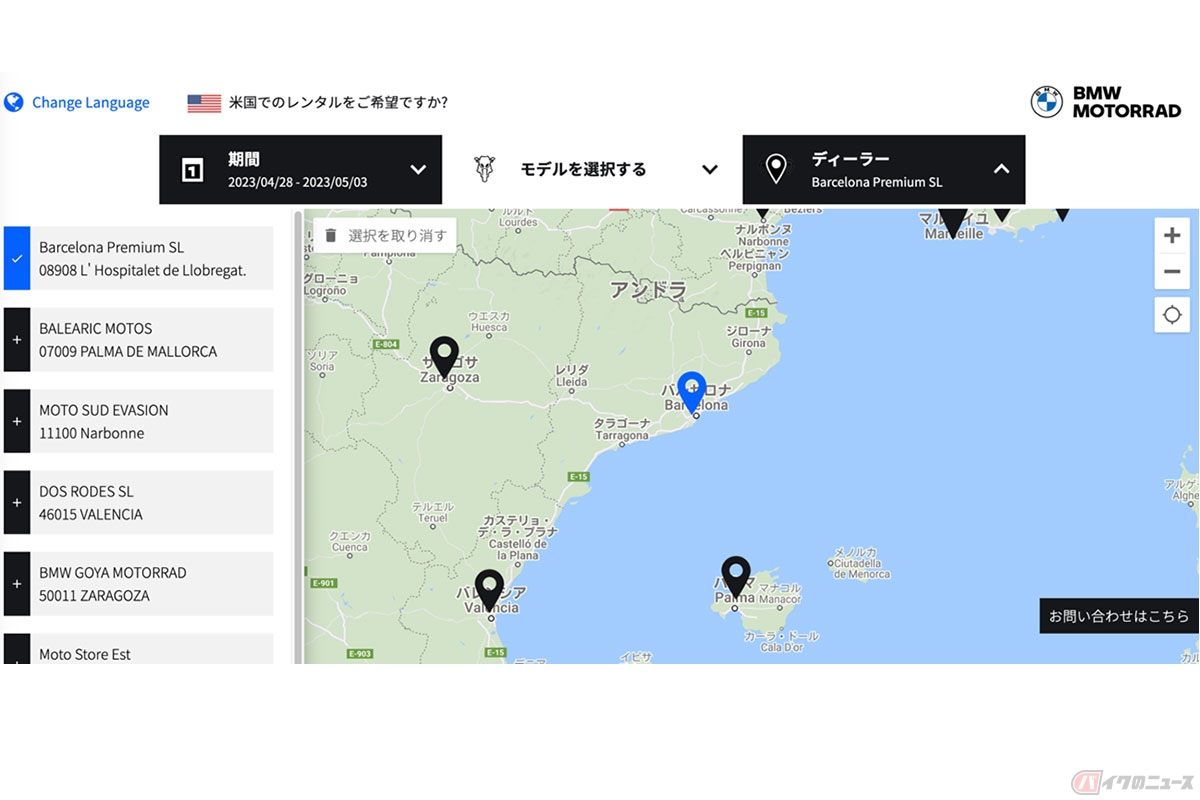Click the clear selection button label

[x=397, y=236]
